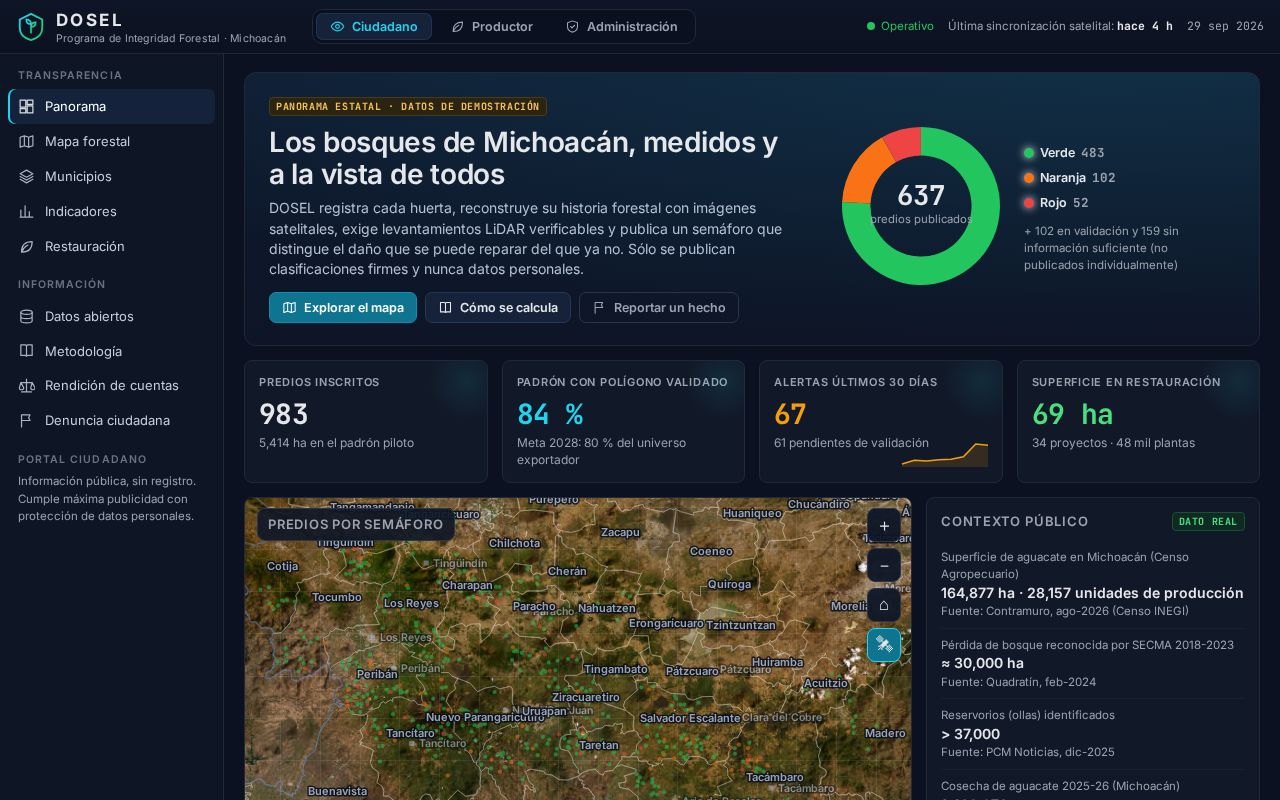The height and width of the screenshot is (800, 1280).
Task: Click the Uruapan label on the map
Action: pos(544,711)
